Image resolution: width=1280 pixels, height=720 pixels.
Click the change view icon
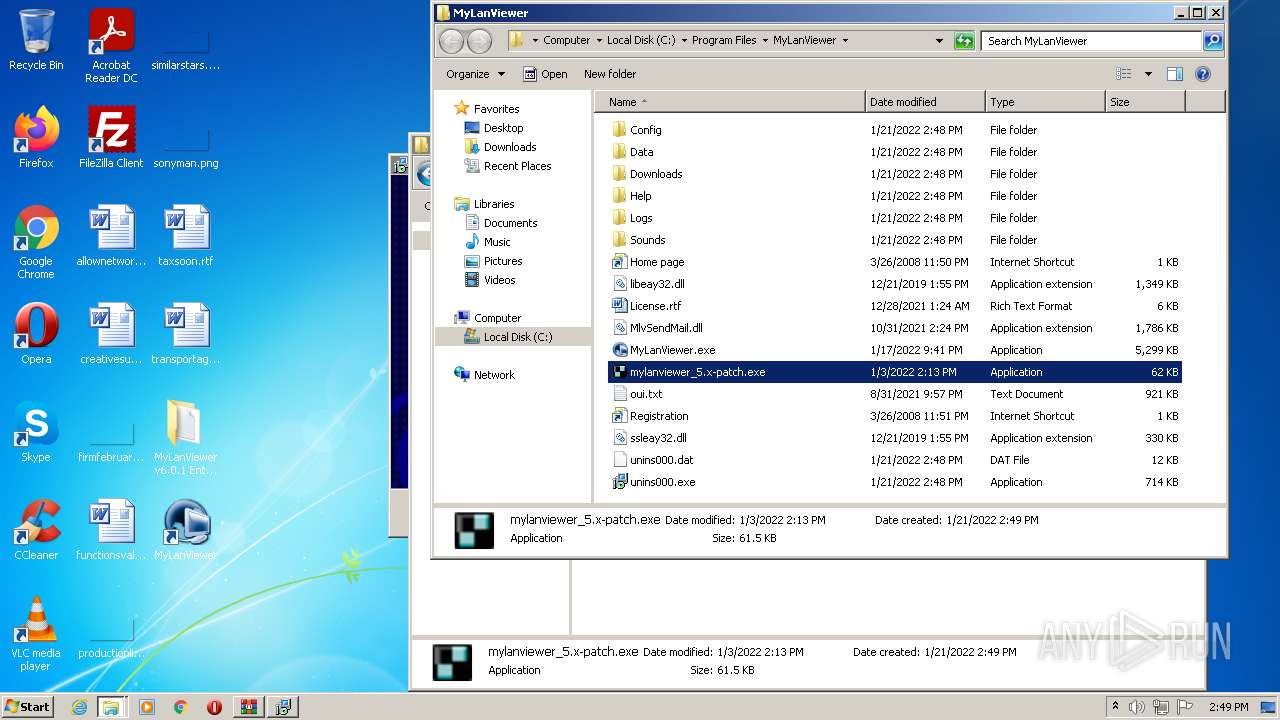pyautogui.click(x=1124, y=74)
